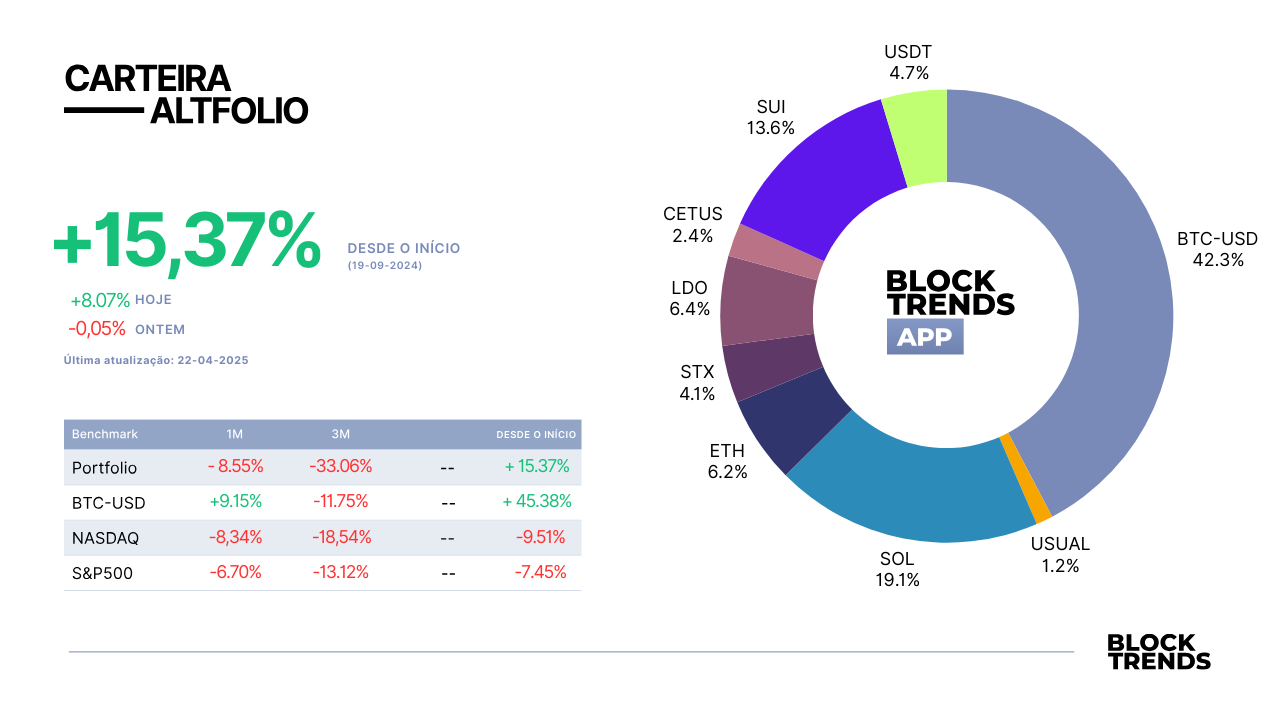The image size is (1280, 720).
Task: Select the NASDAQ benchmark row
Action: tap(322, 538)
